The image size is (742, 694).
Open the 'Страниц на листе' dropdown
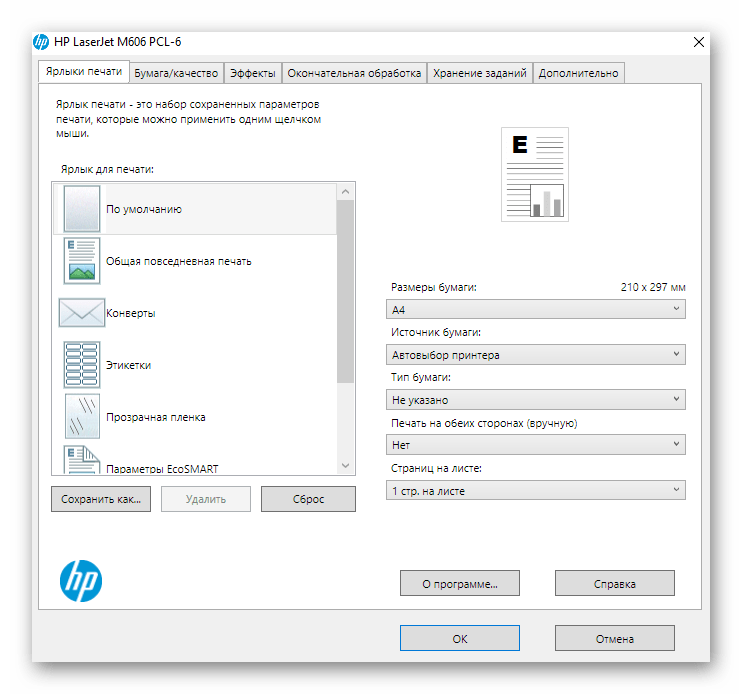[x=536, y=490]
